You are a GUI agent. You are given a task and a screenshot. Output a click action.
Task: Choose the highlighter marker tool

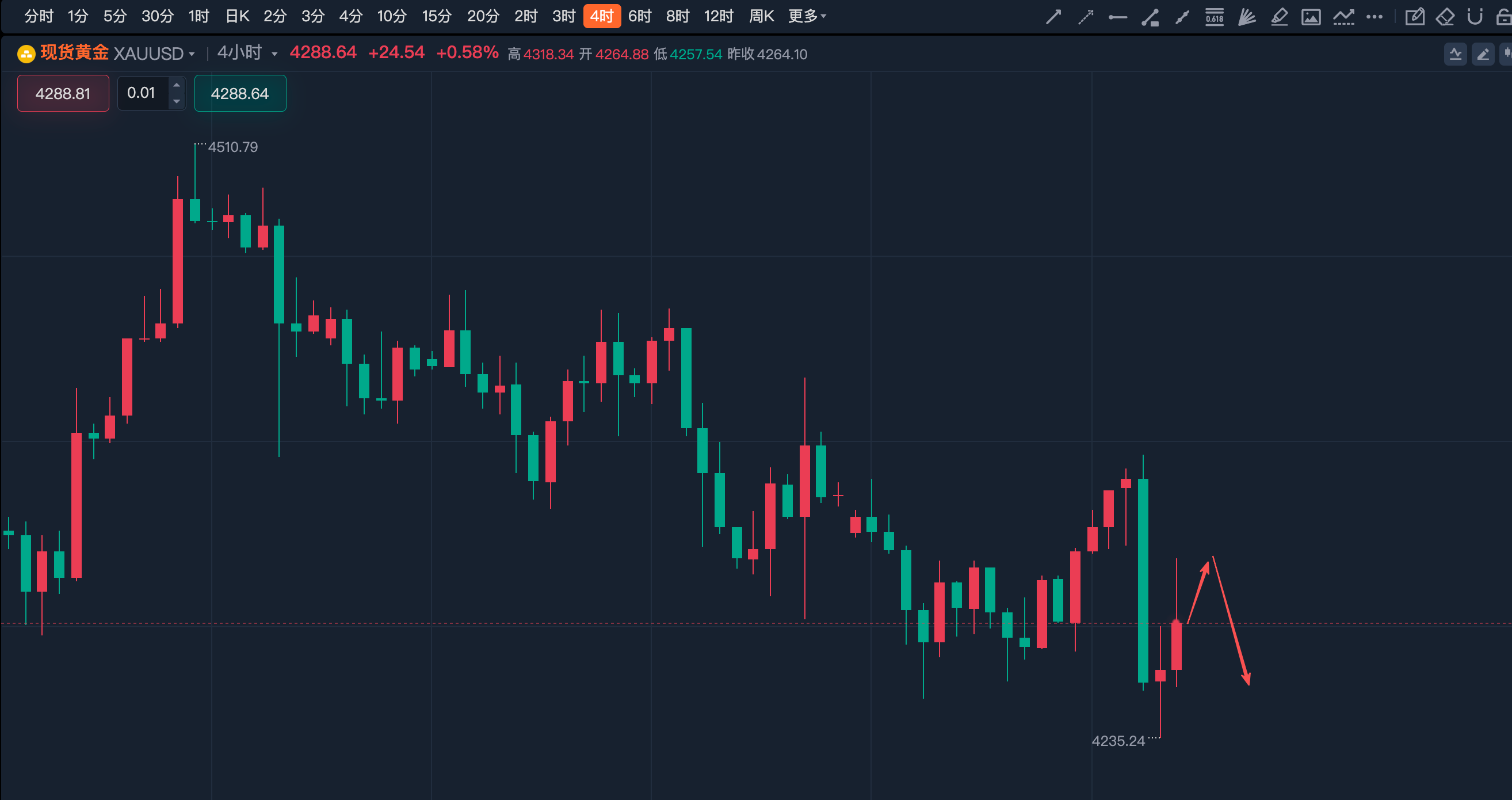tap(1279, 17)
